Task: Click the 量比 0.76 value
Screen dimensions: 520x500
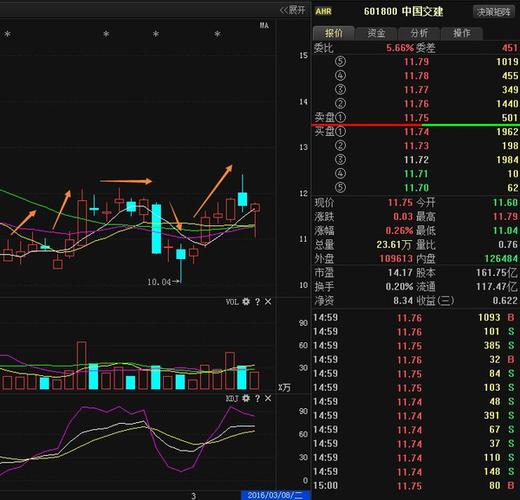Action: (508, 245)
